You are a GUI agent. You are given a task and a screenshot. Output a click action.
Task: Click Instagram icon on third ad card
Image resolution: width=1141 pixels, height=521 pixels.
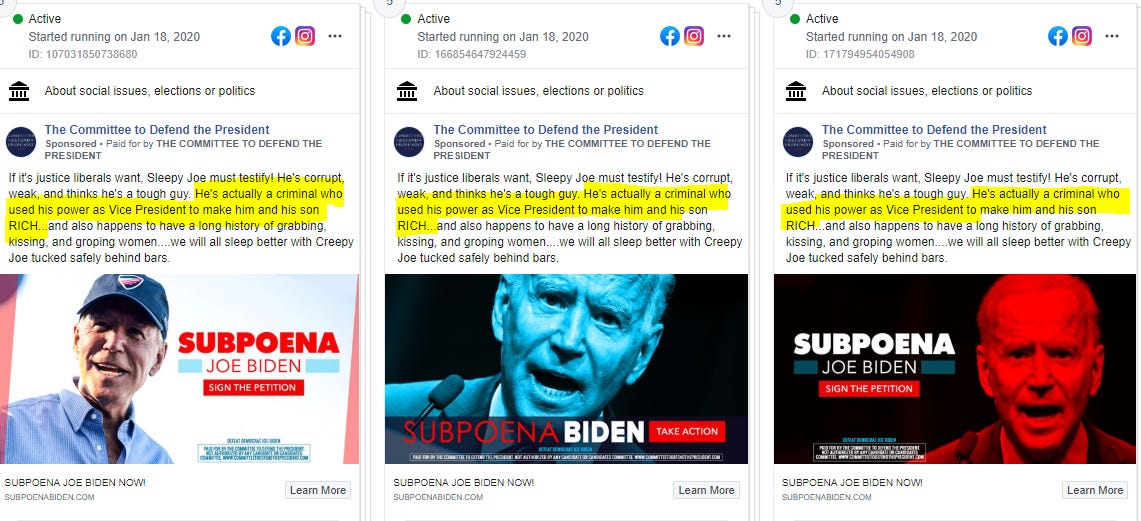pyautogui.click(x=1082, y=36)
